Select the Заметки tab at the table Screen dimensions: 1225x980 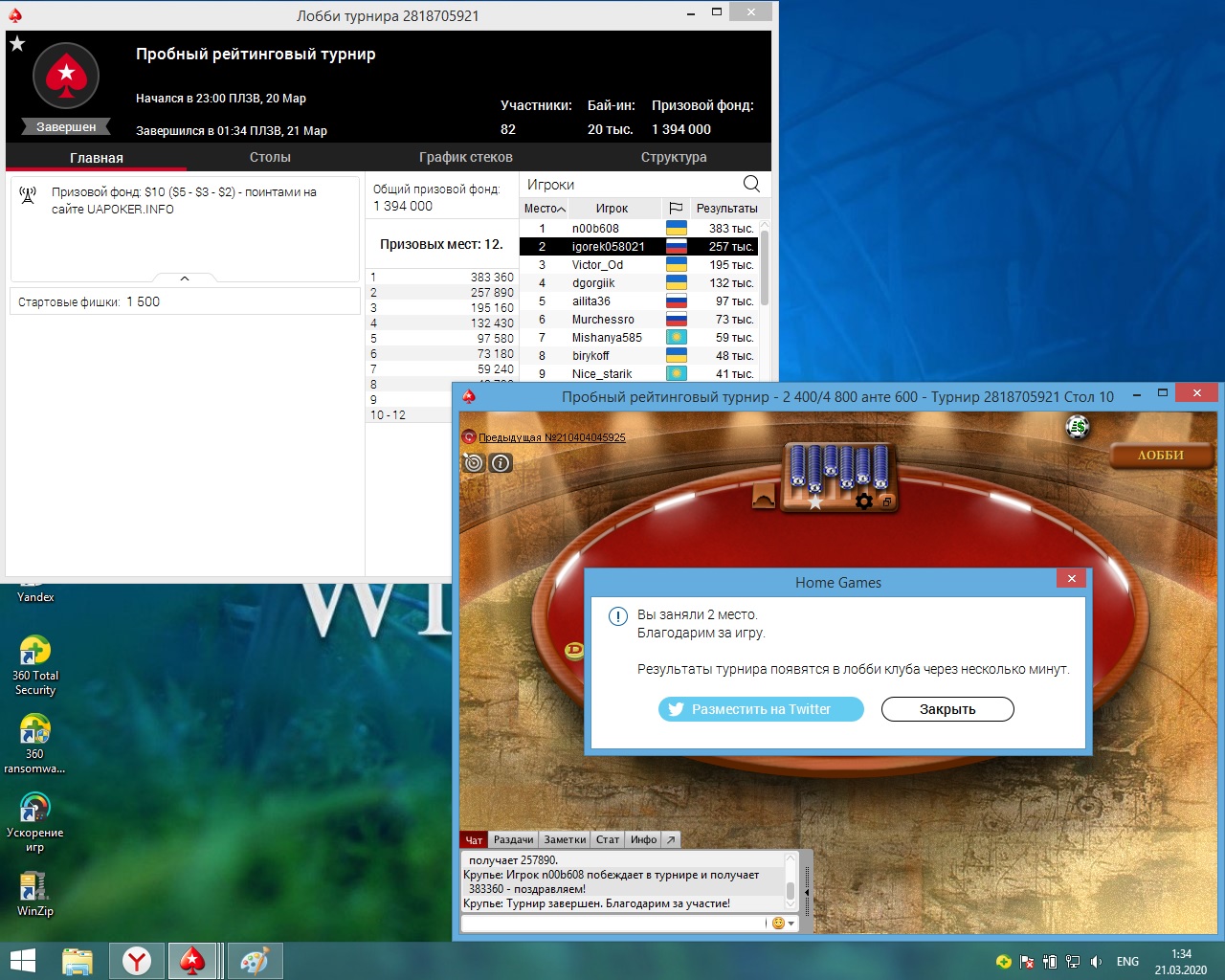[x=565, y=839]
